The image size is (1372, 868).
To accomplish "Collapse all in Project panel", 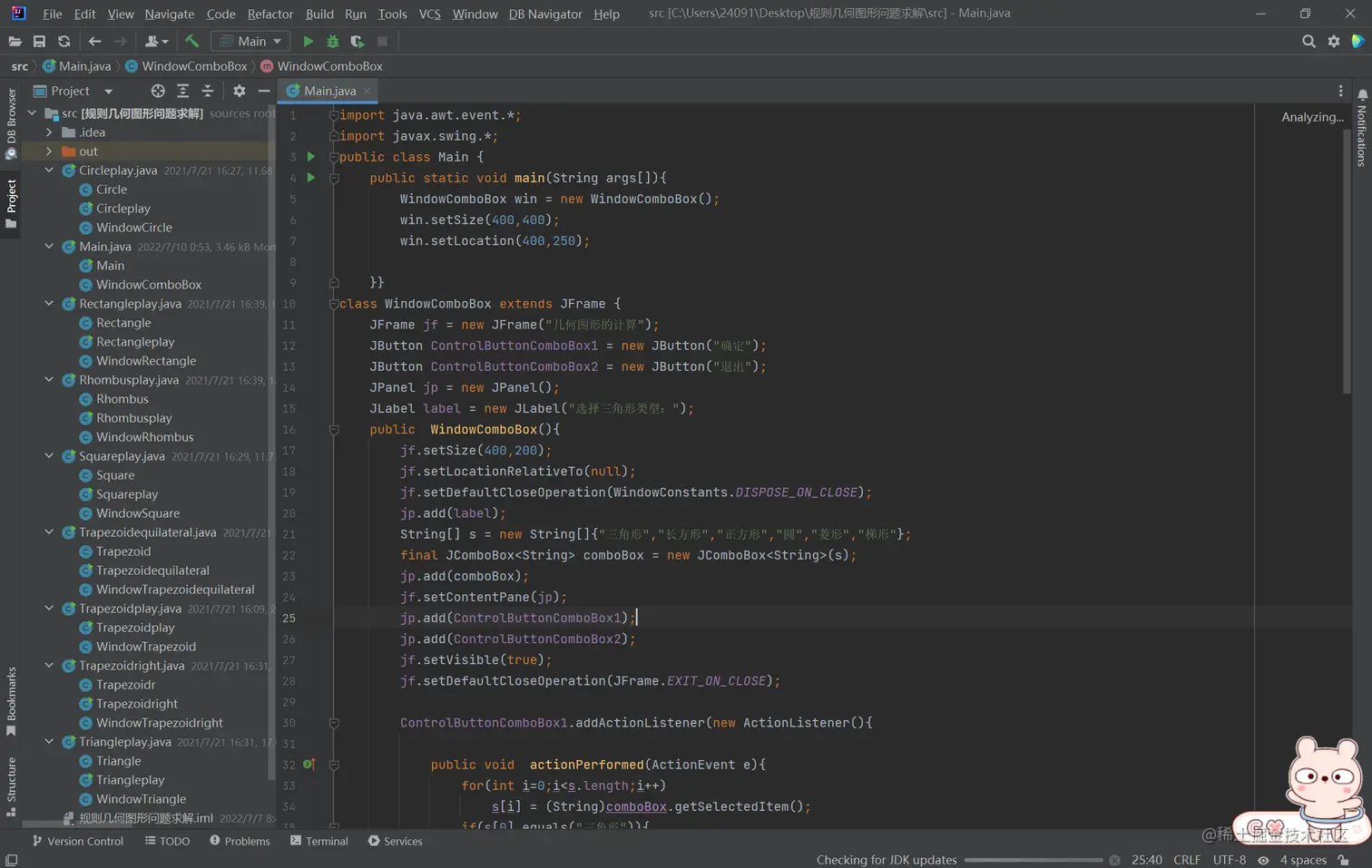I will click(207, 91).
